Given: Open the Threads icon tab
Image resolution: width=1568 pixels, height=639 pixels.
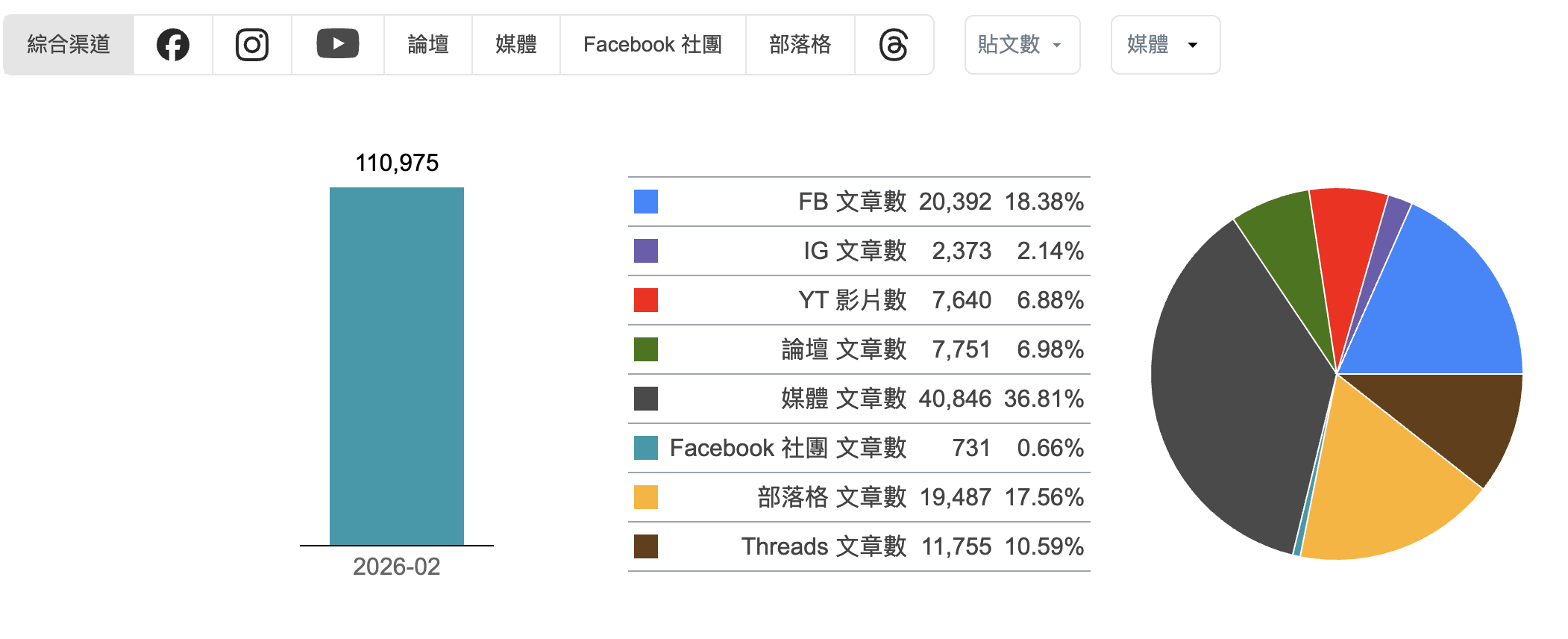Looking at the screenshot, I should (x=894, y=45).
